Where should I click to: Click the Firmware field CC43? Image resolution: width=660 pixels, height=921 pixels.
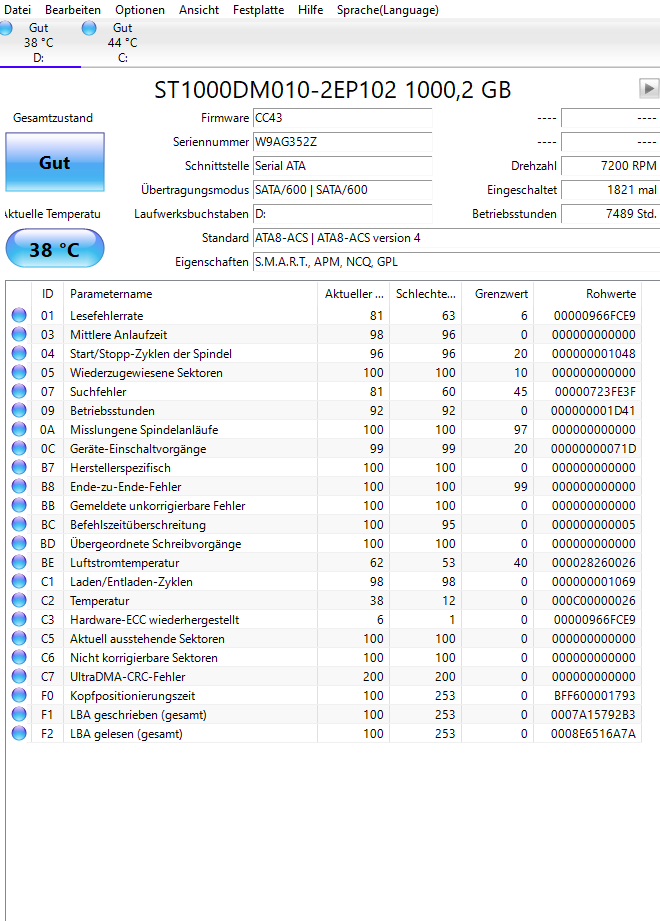(342, 118)
